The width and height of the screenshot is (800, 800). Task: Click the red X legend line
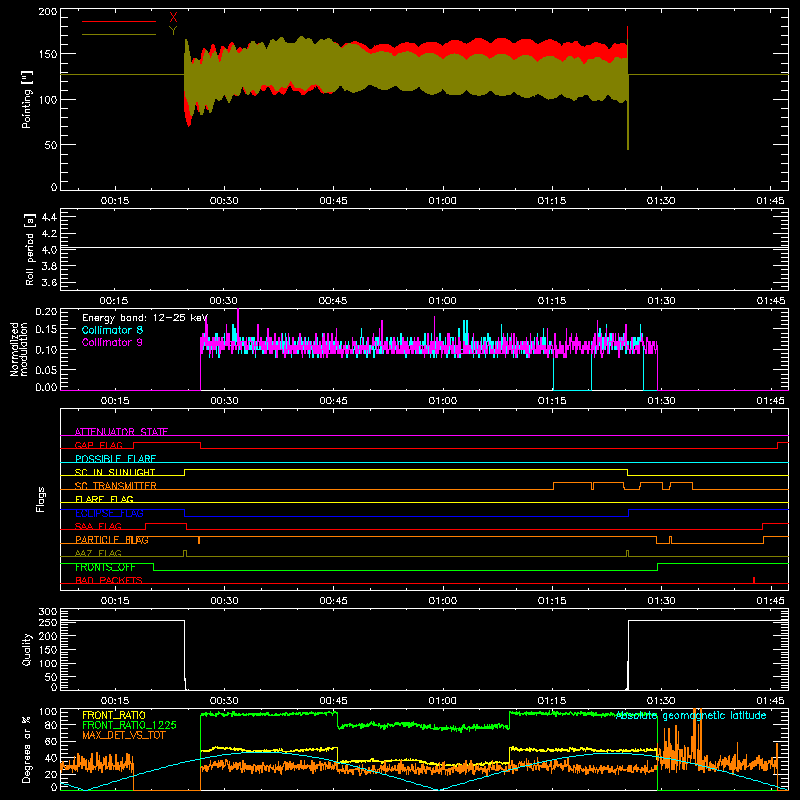point(119,21)
